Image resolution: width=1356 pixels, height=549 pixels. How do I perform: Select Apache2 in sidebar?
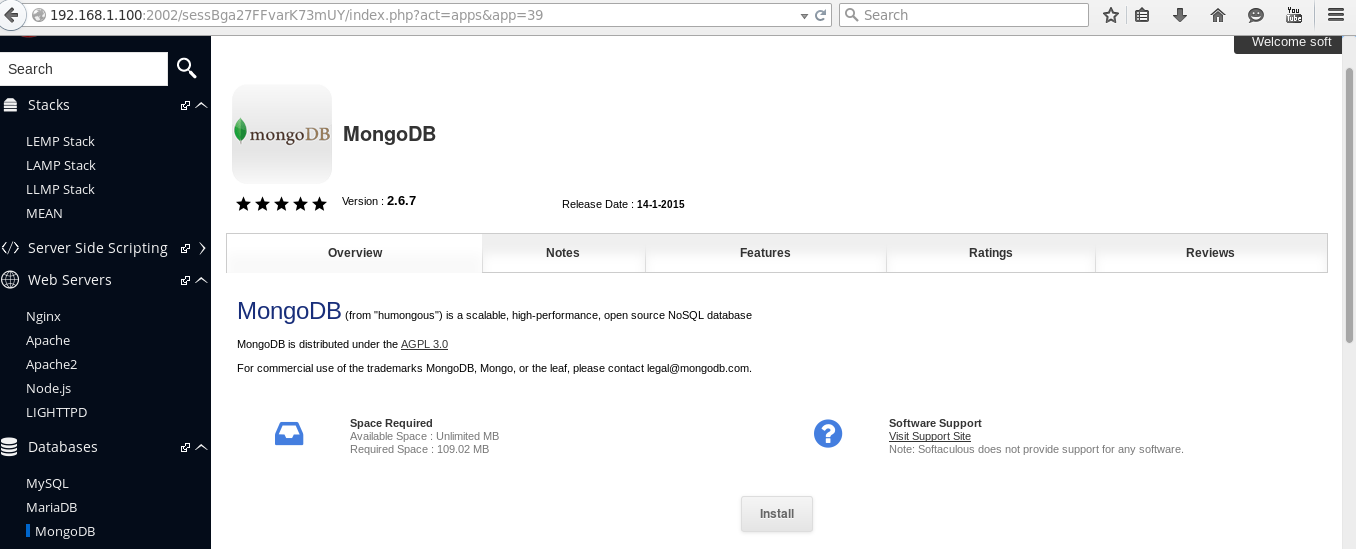pos(51,364)
